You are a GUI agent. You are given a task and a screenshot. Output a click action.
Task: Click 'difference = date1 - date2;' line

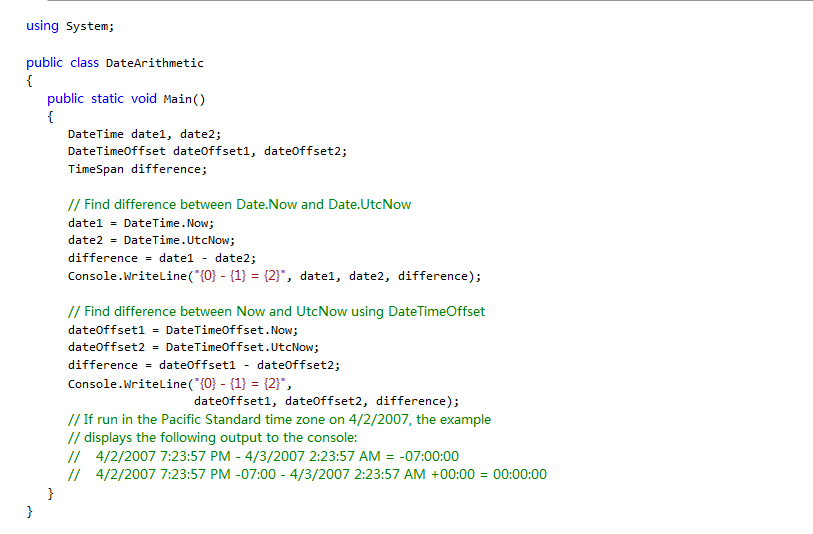point(162,258)
